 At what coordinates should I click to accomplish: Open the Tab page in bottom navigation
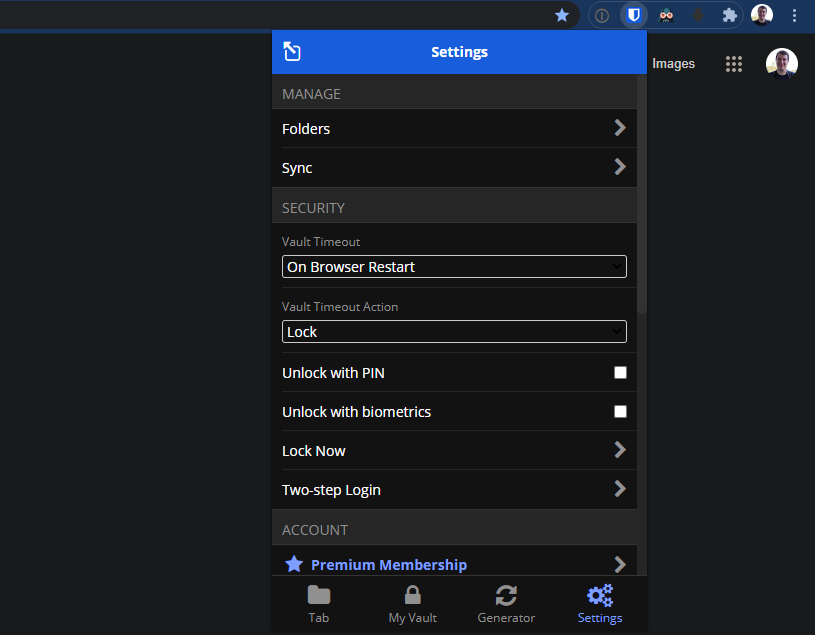[318, 604]
